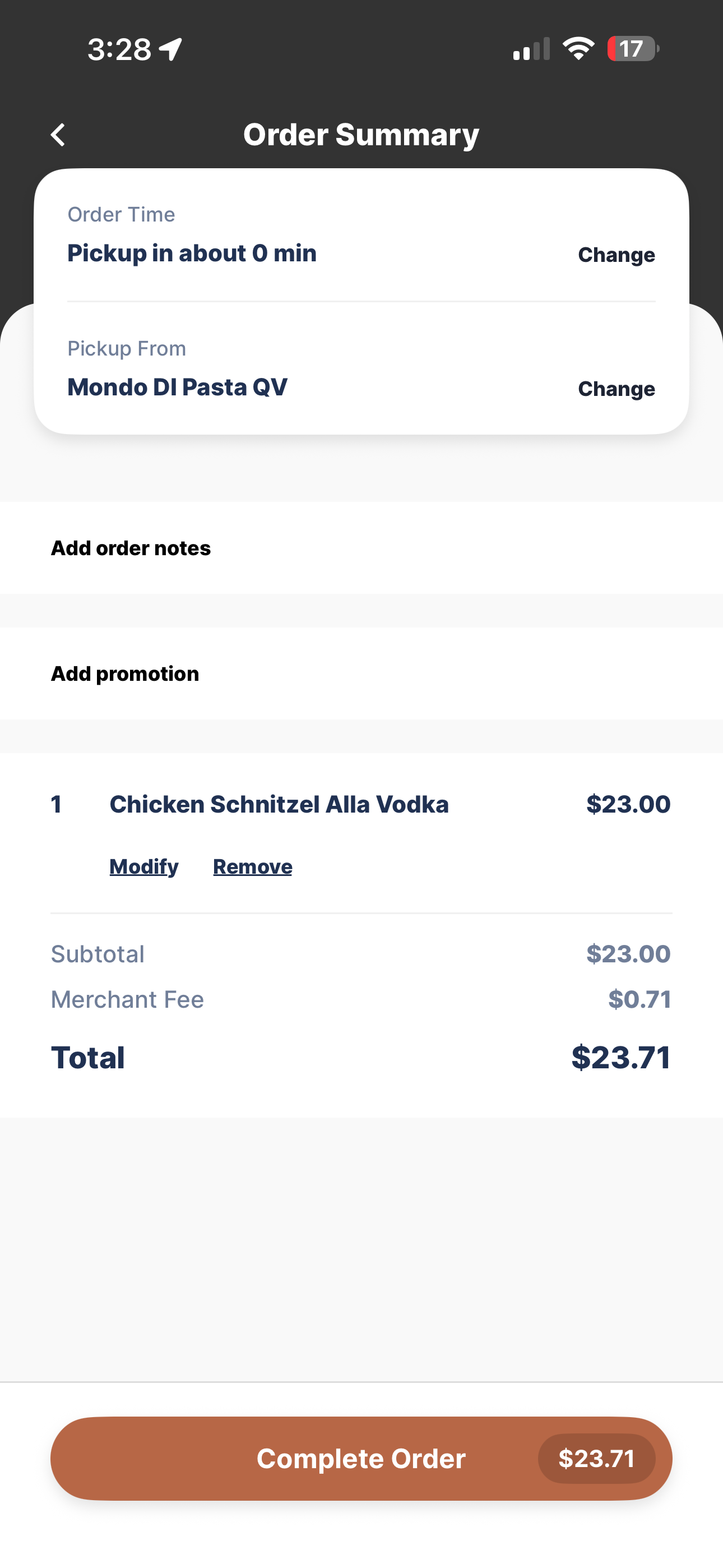Tap the back arrow icon
The width and height of the screenshot is (723, 1568).
[58, 135]
